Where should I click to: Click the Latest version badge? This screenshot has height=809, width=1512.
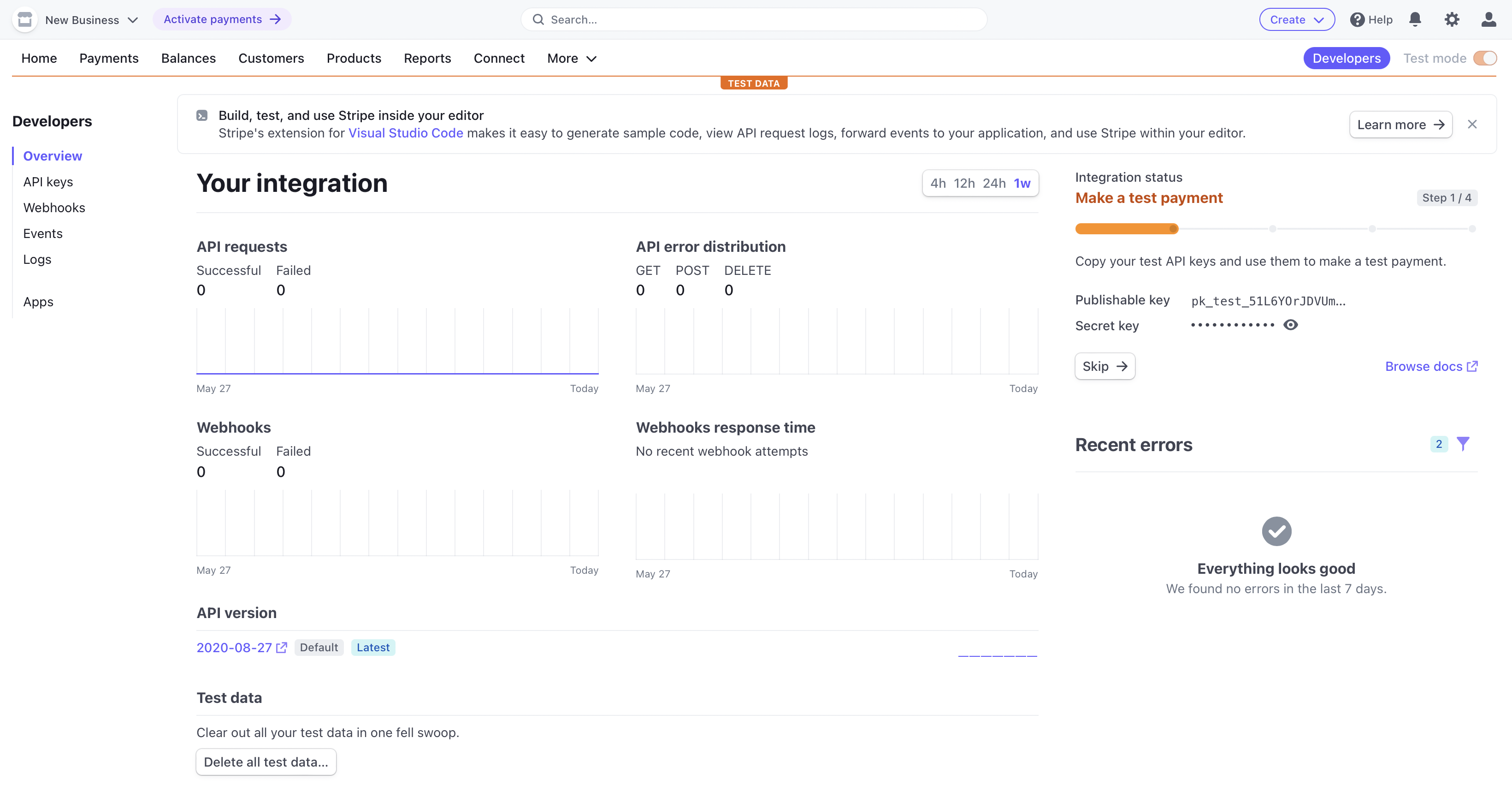click(373, 648)
